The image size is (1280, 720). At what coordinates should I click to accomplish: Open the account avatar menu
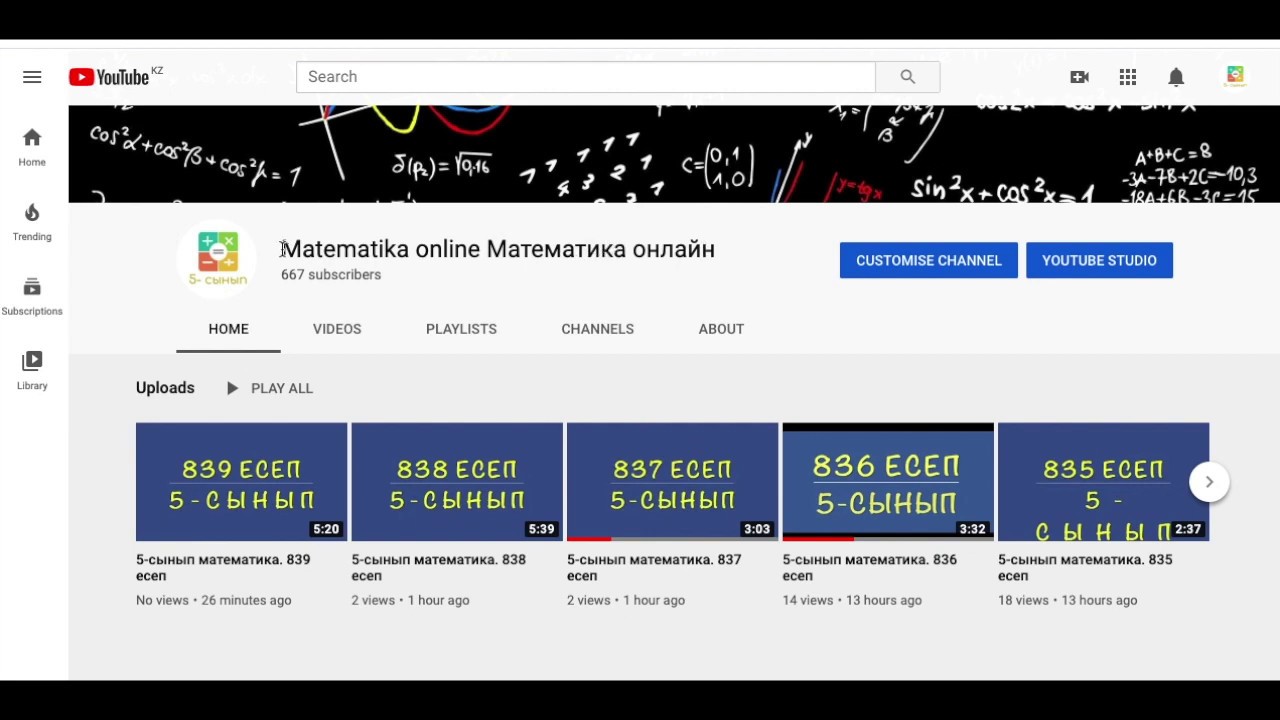coord(1235,76)
